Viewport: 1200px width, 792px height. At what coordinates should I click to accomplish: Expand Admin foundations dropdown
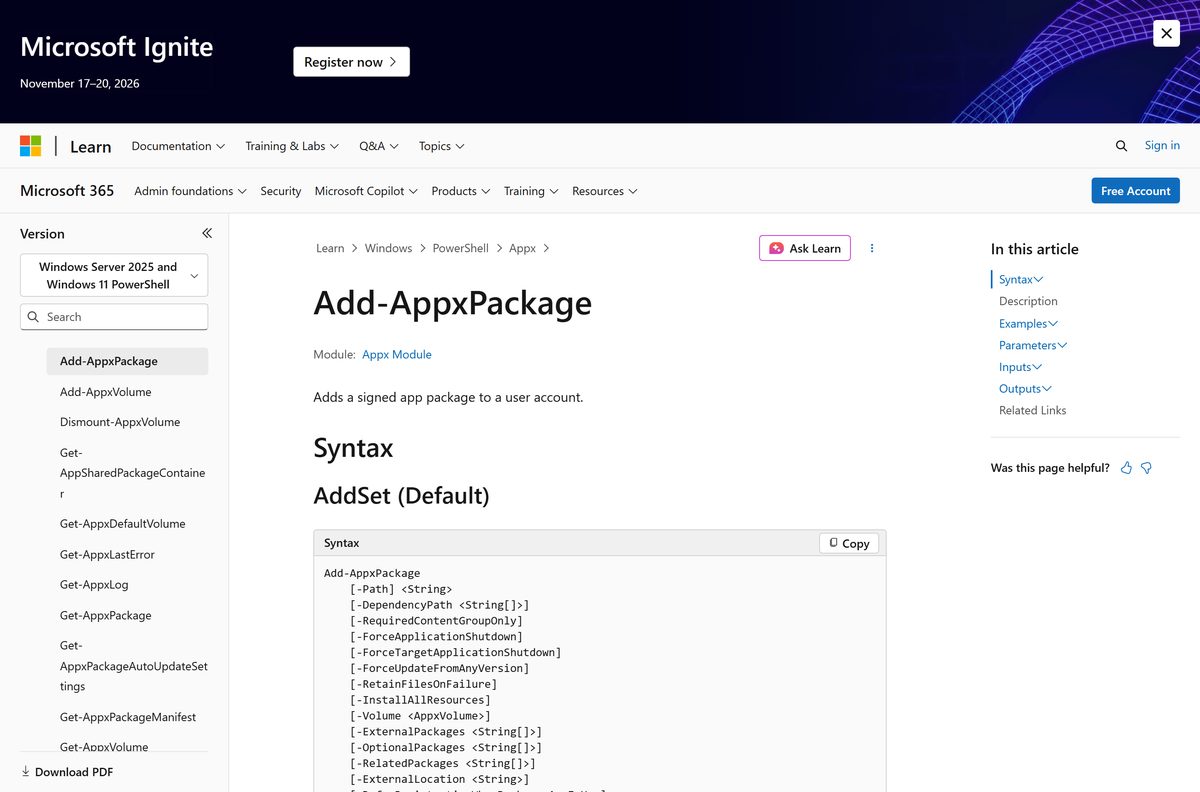click(190, 191)
